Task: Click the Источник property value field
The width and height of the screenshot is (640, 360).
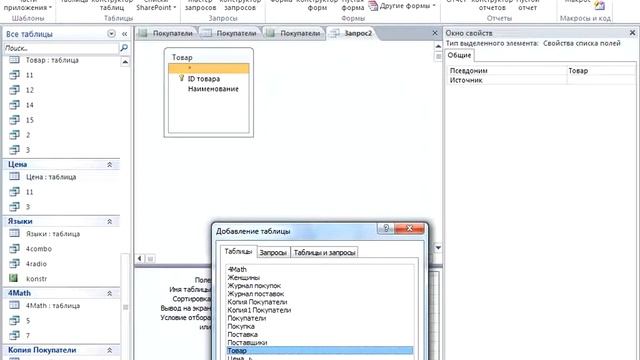Action: [x=601, y=80]
